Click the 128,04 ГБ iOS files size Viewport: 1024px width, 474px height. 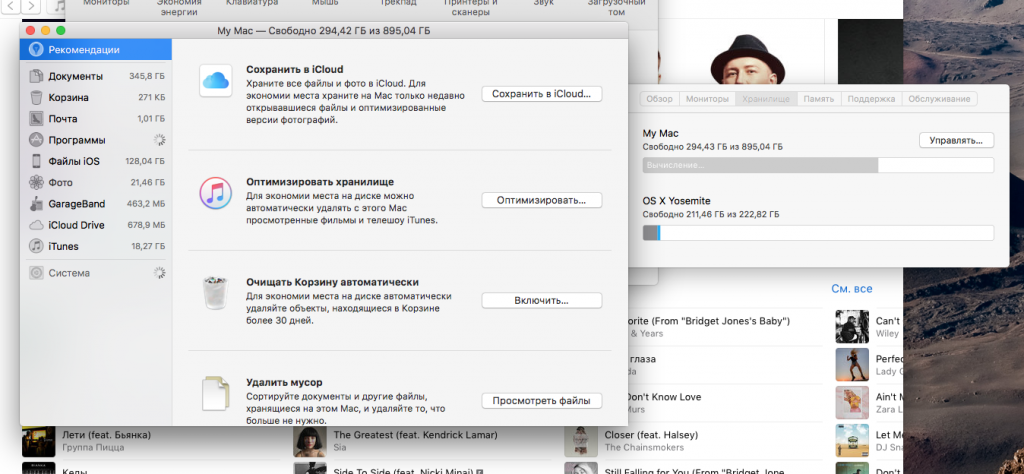click(x=145, y=161)
